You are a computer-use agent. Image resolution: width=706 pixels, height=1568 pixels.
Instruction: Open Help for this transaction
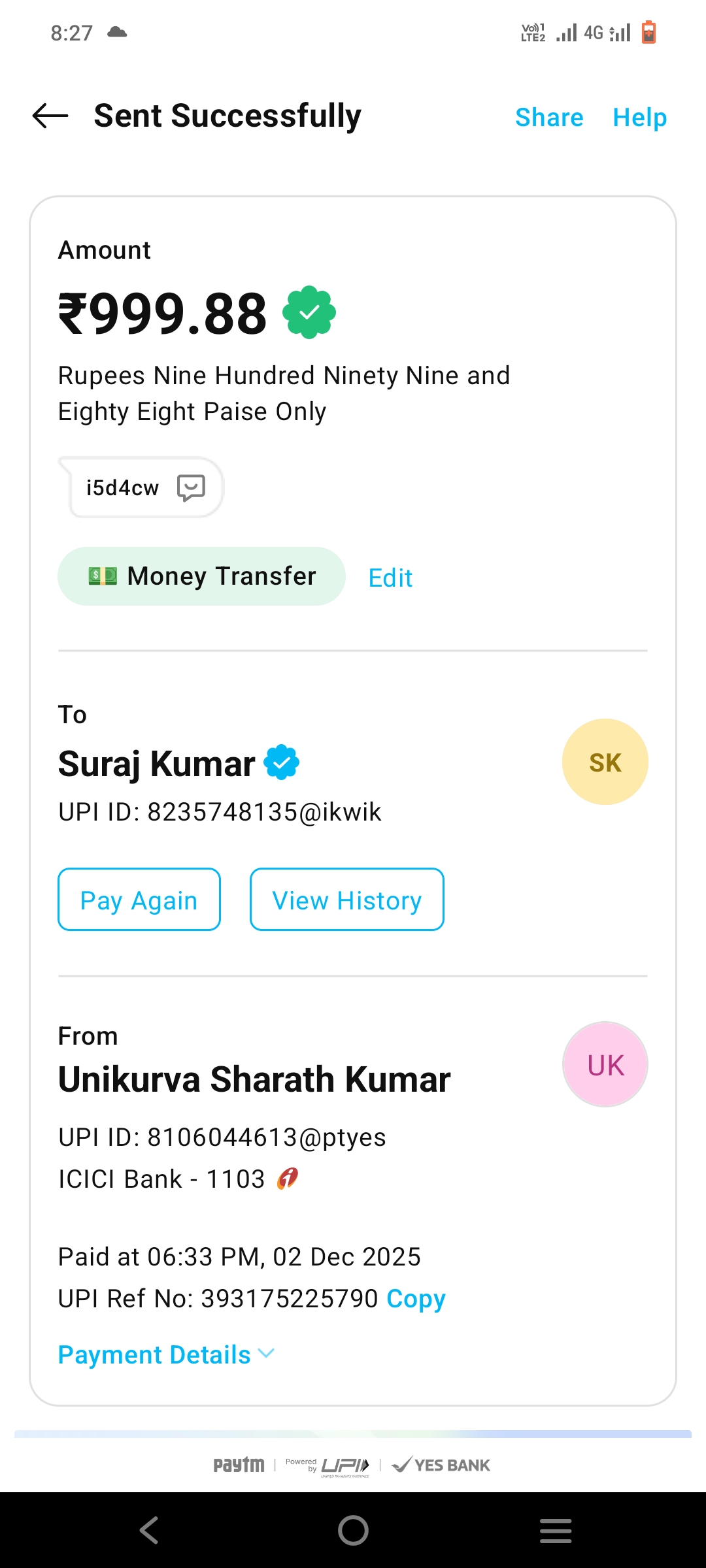639,118
